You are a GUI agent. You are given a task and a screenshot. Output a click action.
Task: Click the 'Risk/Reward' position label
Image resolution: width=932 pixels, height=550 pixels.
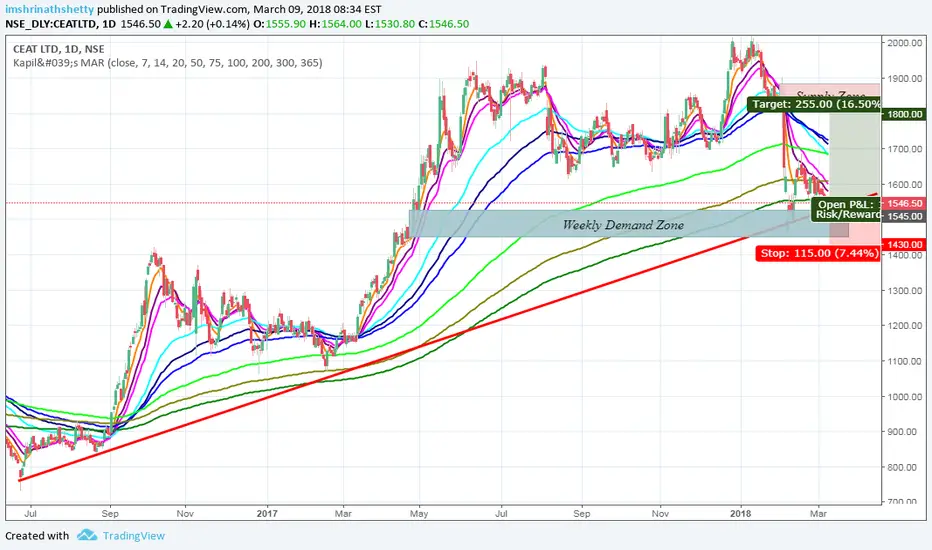point(847,215)
